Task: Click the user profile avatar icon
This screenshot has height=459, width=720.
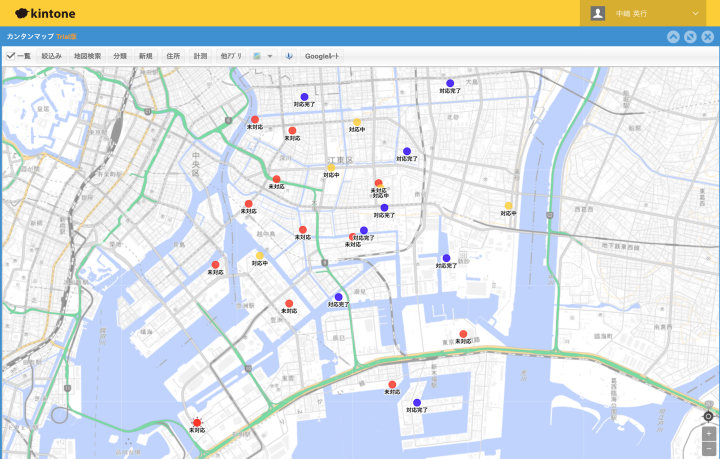Action: click(597, 13)
